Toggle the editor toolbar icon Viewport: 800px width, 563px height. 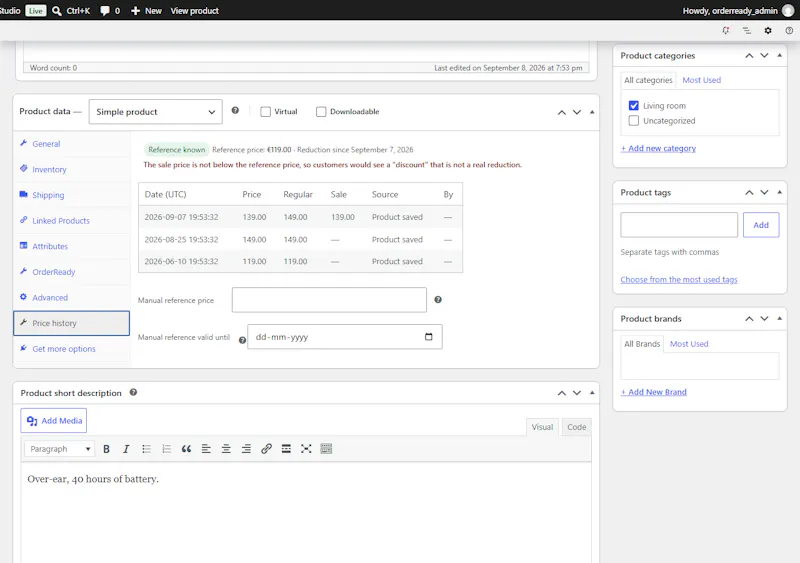coord(326,449)
